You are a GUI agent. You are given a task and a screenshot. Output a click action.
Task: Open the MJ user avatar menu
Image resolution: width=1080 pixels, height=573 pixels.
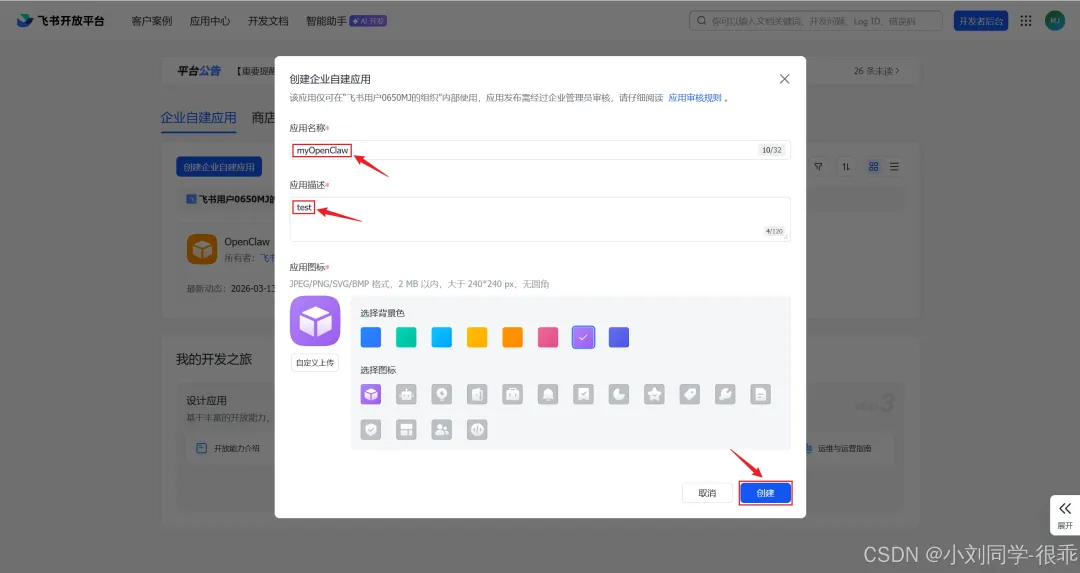pos(1055,21)
